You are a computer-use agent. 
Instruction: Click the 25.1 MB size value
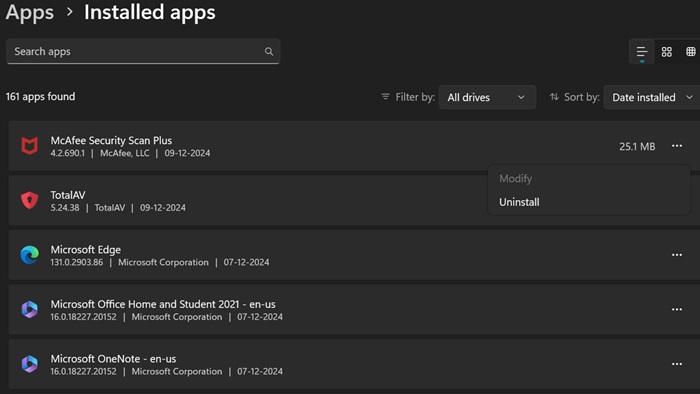[637, 146]
